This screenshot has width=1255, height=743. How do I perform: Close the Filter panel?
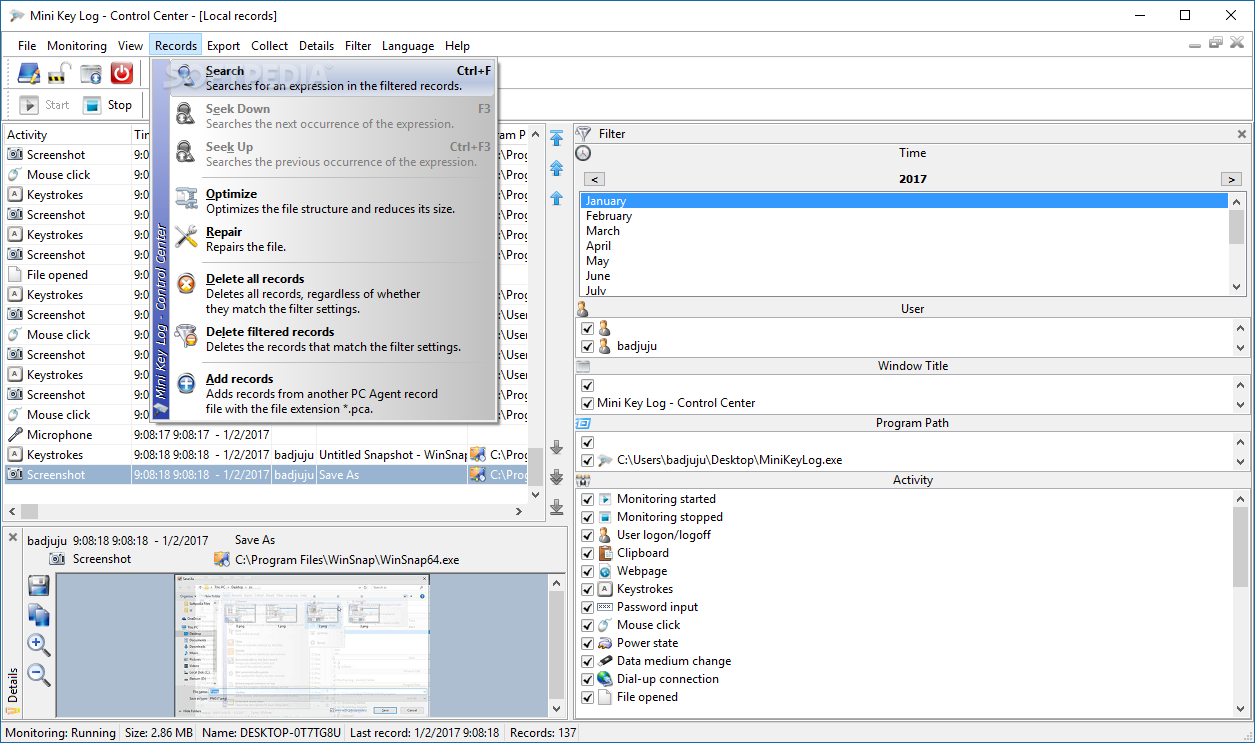[1242, 134]
